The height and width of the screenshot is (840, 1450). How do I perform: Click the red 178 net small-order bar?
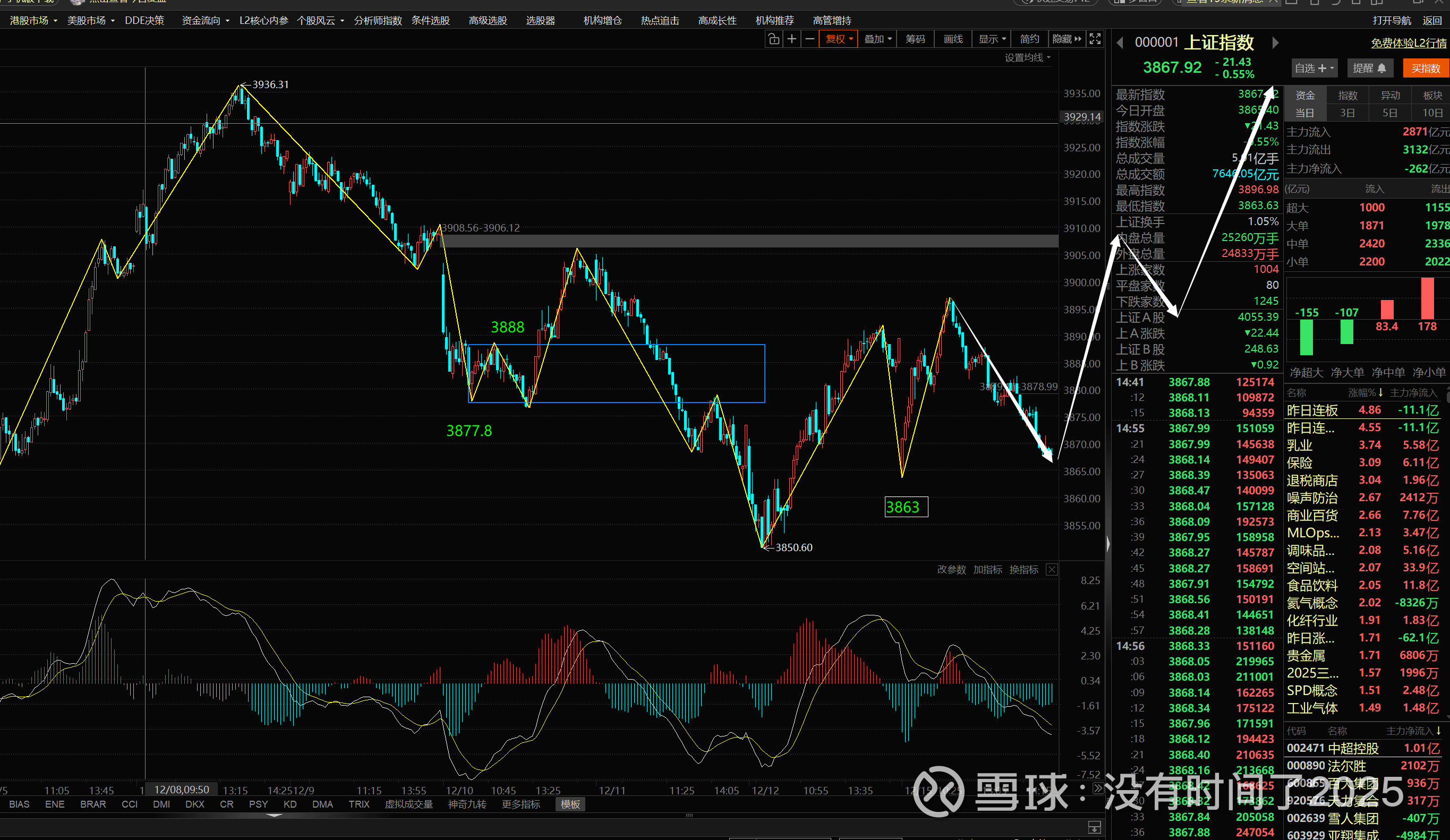(1427, 298)
